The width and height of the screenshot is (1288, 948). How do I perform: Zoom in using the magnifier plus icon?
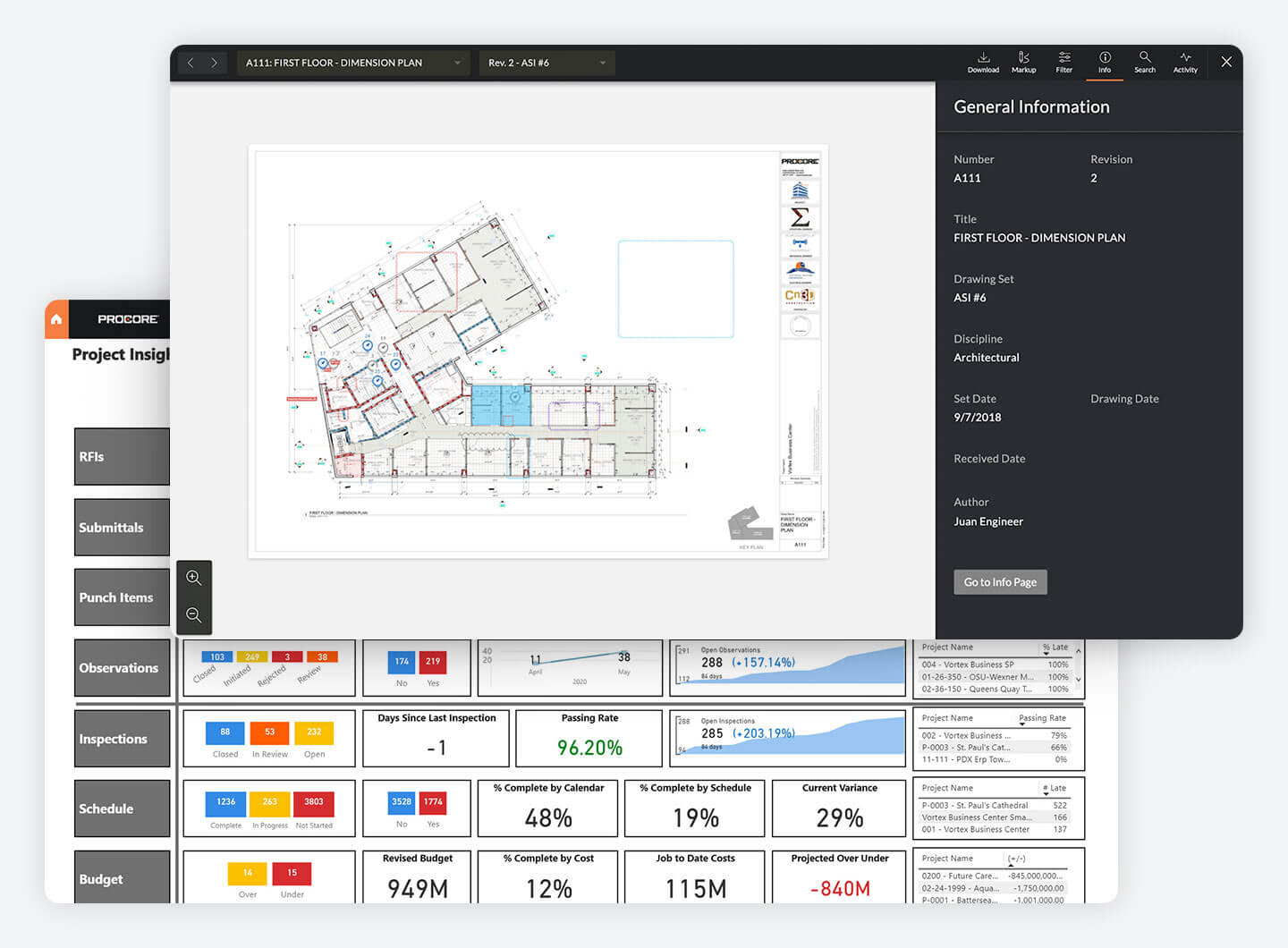[x=194, y=579]
